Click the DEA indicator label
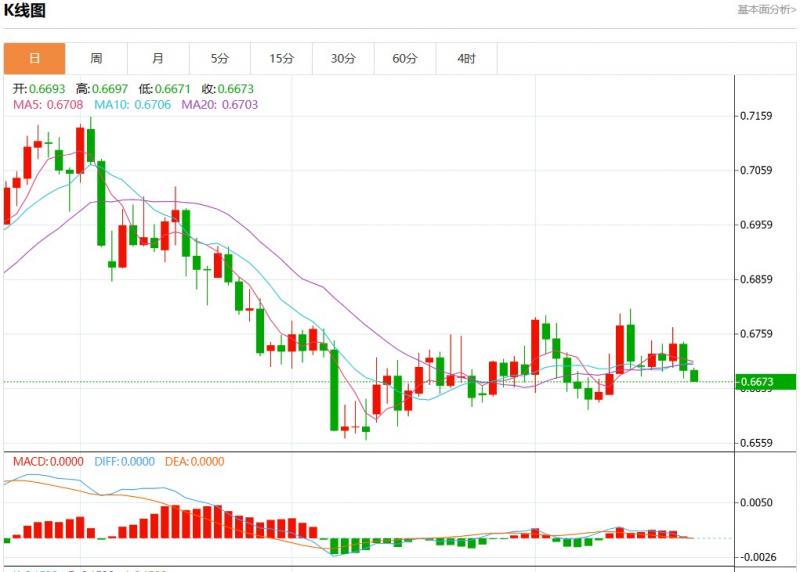 [194, 462]
